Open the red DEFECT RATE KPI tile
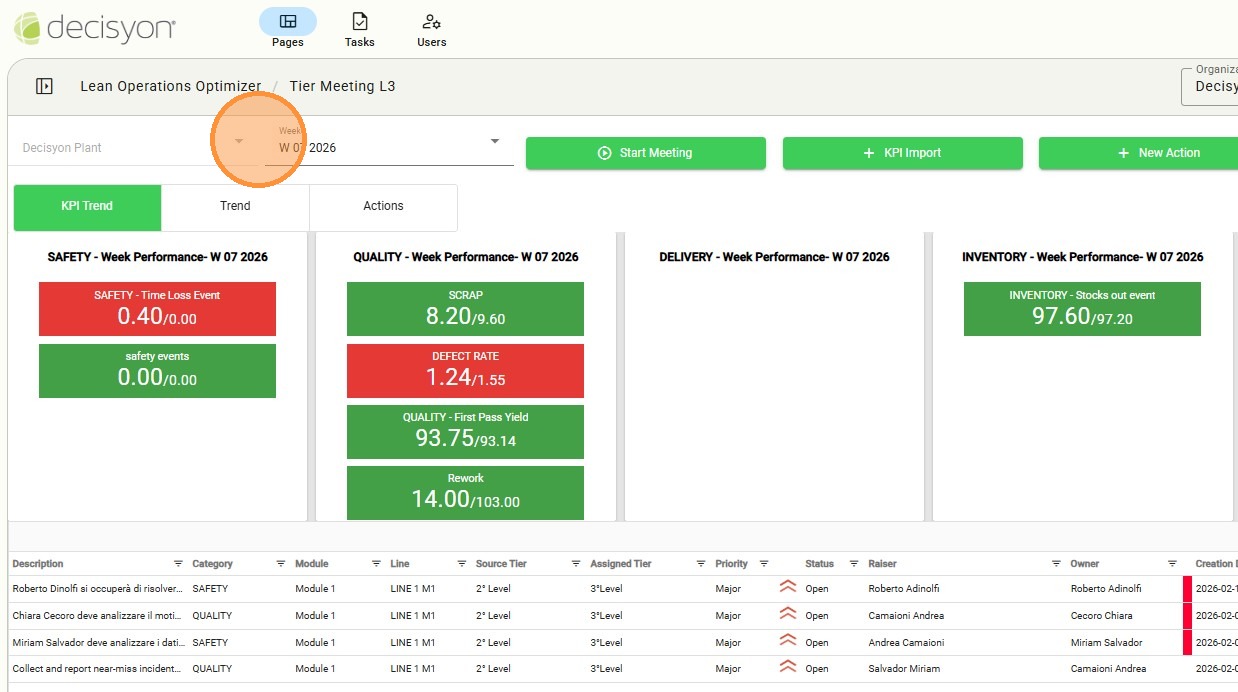Screen dimensions: 1238x692 (x=465, y=370)
